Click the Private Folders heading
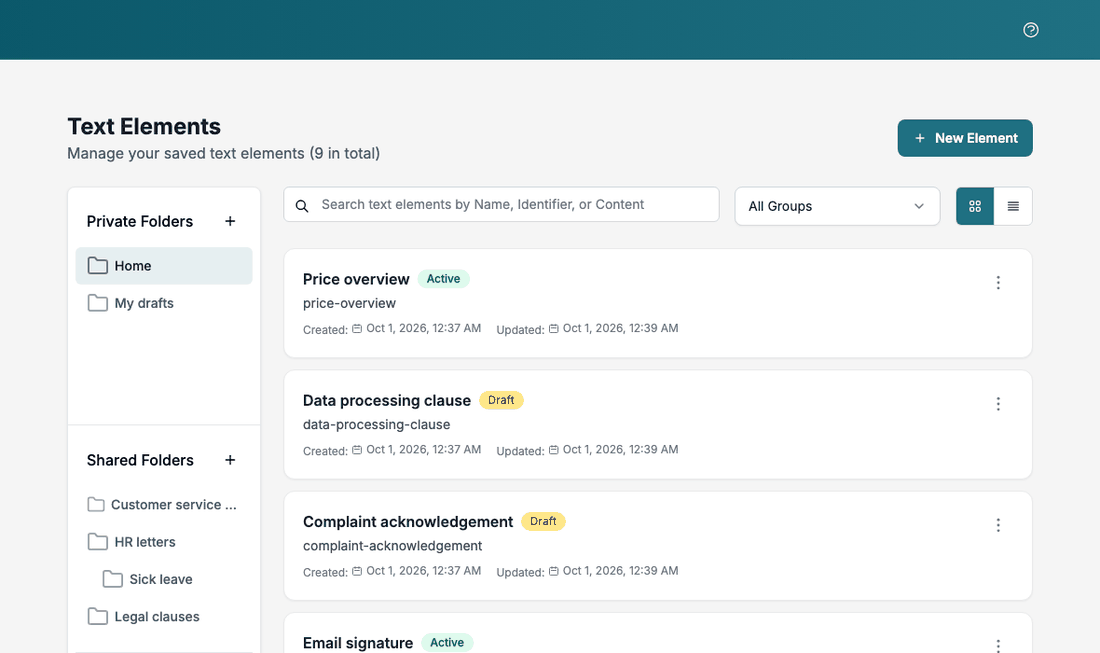This screenshot has height=653, width=1100. click(x=140, y=222)
